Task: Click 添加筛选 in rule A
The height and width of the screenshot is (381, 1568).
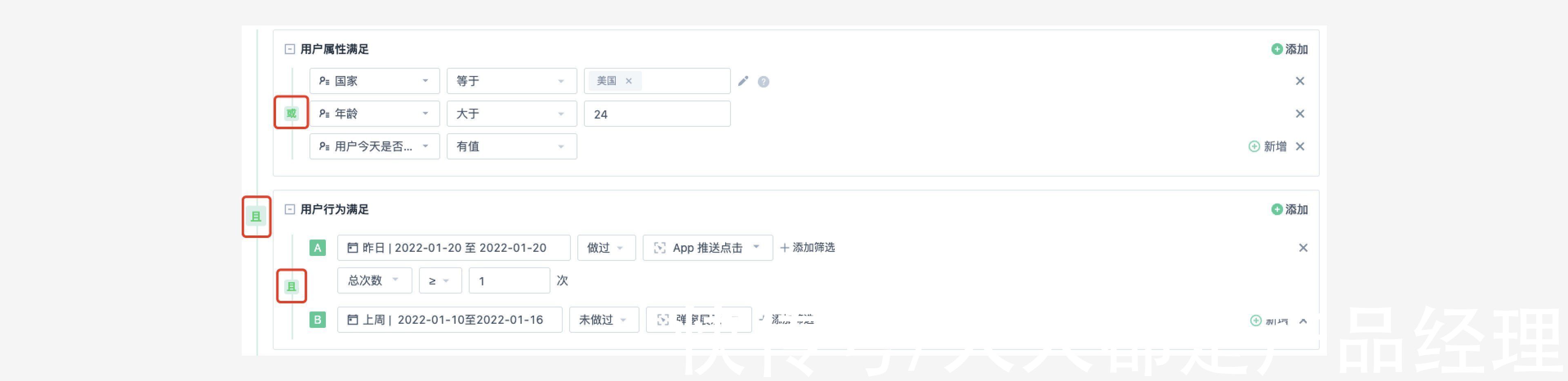Action: [x=807, y=247]
